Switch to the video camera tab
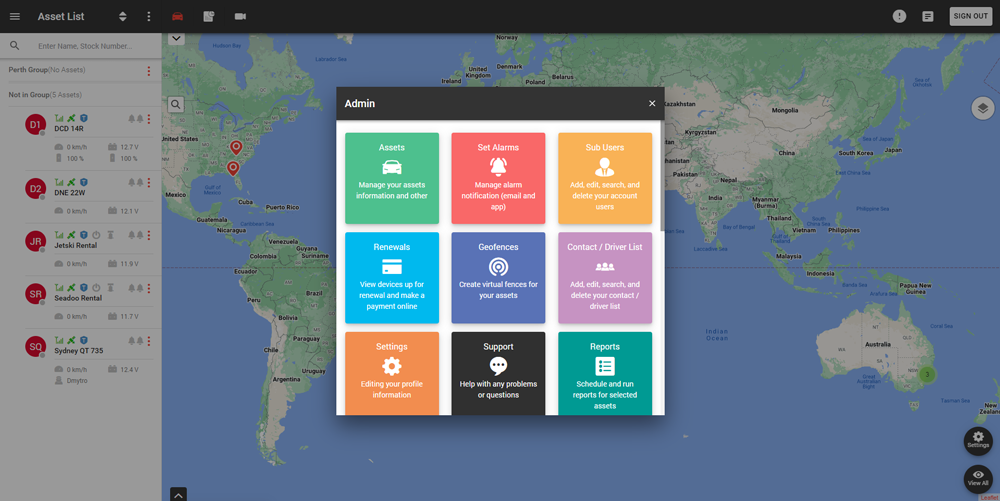 [240, 16]
